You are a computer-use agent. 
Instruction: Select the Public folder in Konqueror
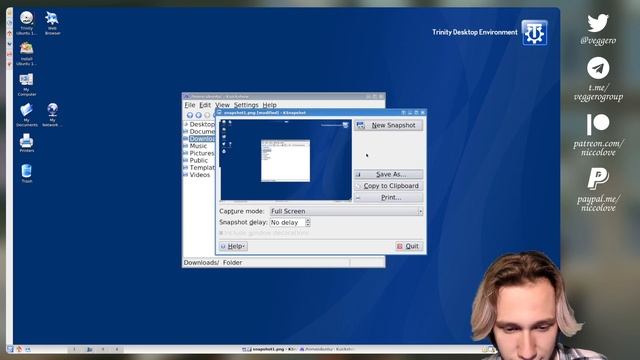click(196, 160)
